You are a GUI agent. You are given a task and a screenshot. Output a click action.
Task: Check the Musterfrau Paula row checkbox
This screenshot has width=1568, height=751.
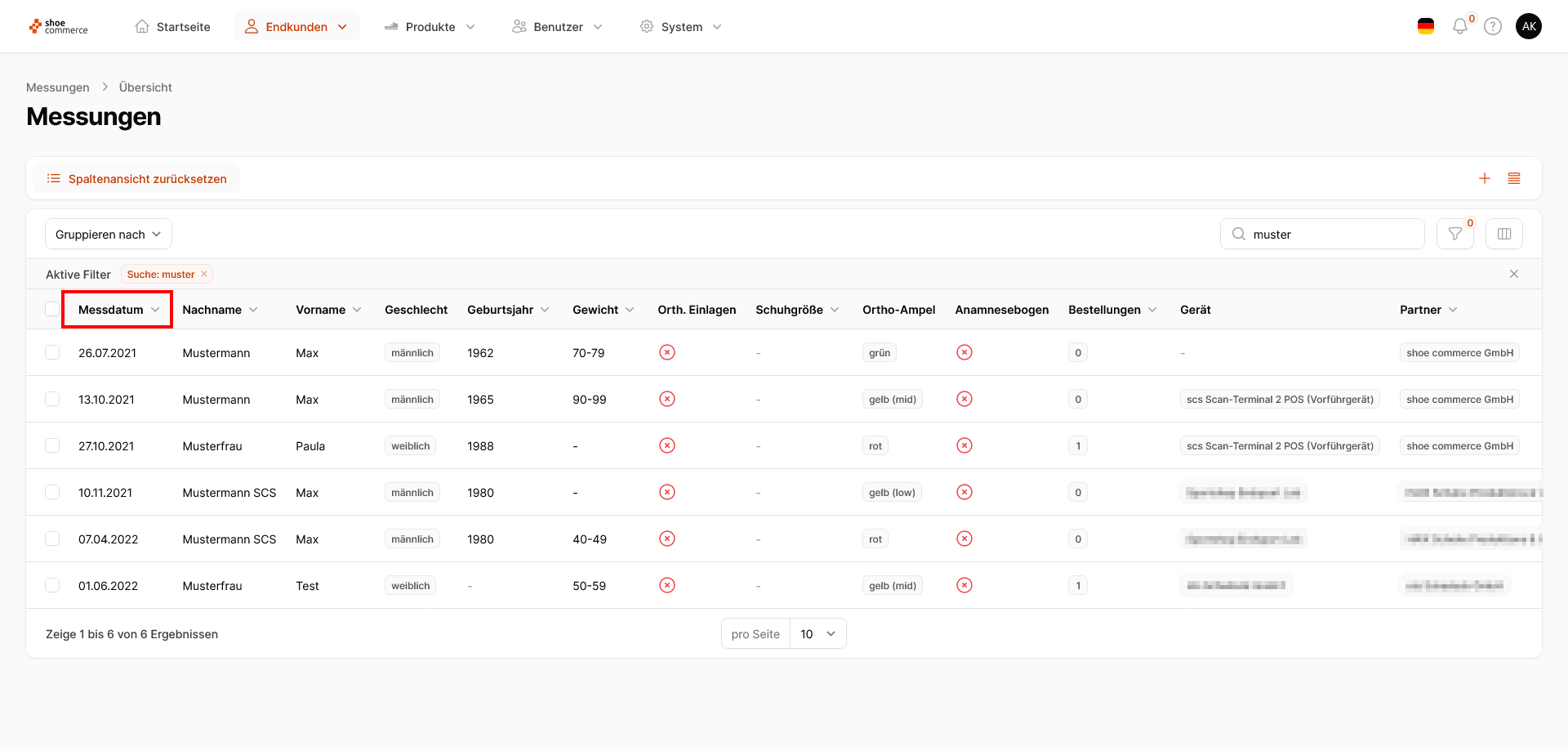click(52, 446)
